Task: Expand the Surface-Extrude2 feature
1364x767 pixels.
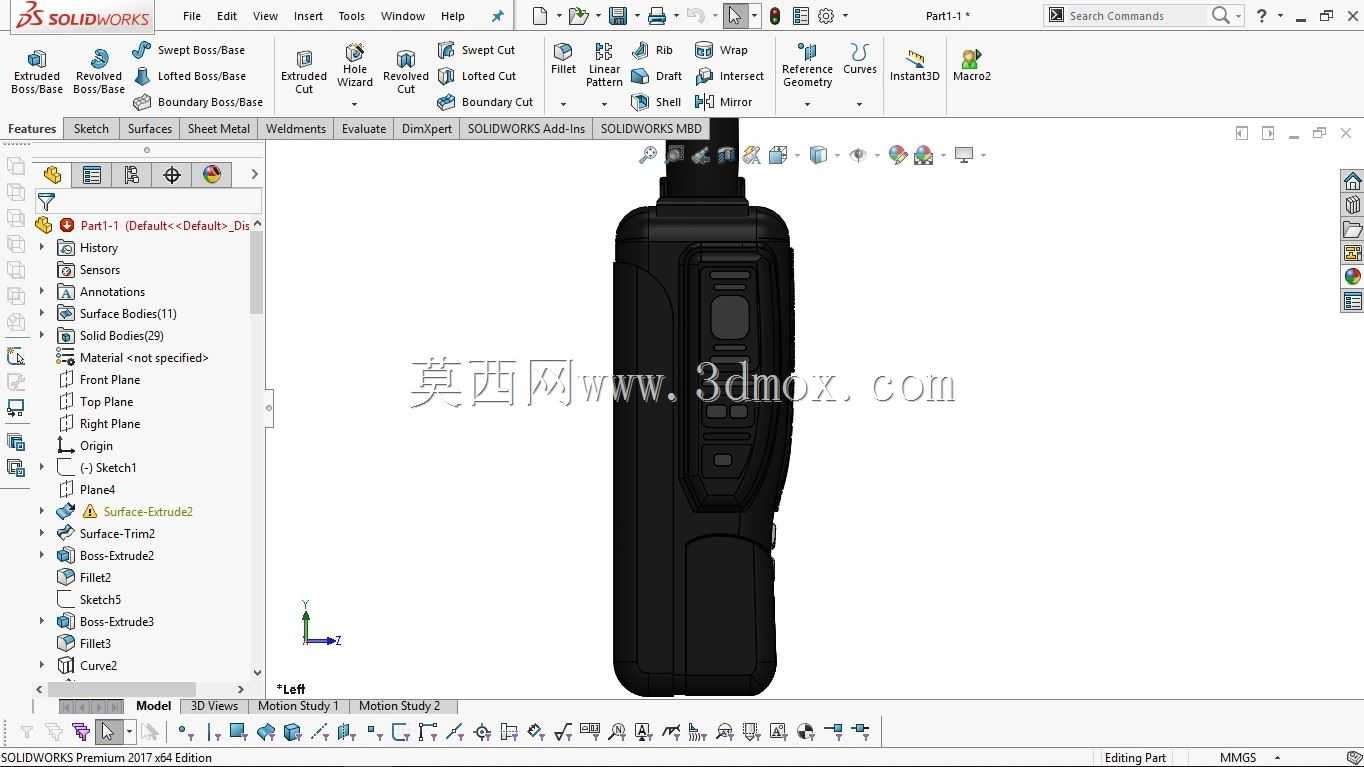Action: [x=42, y=511]
